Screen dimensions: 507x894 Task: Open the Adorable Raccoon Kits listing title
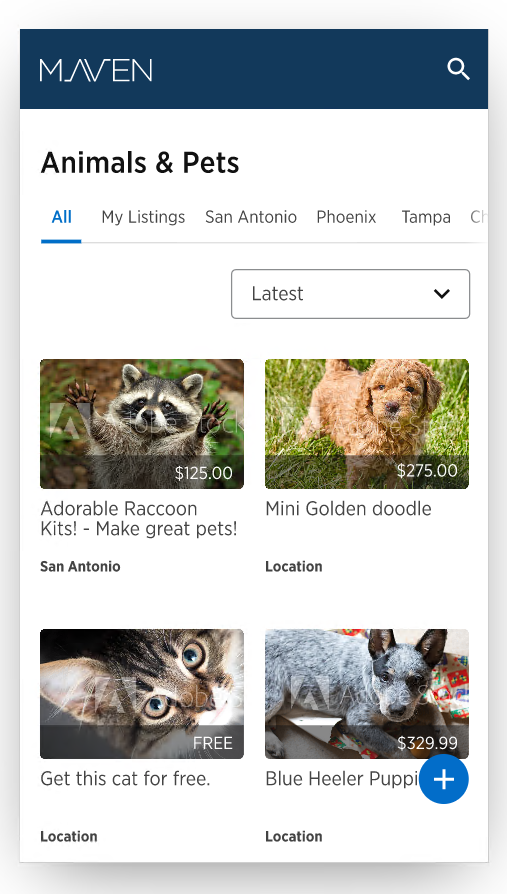[x=139, y=518]
